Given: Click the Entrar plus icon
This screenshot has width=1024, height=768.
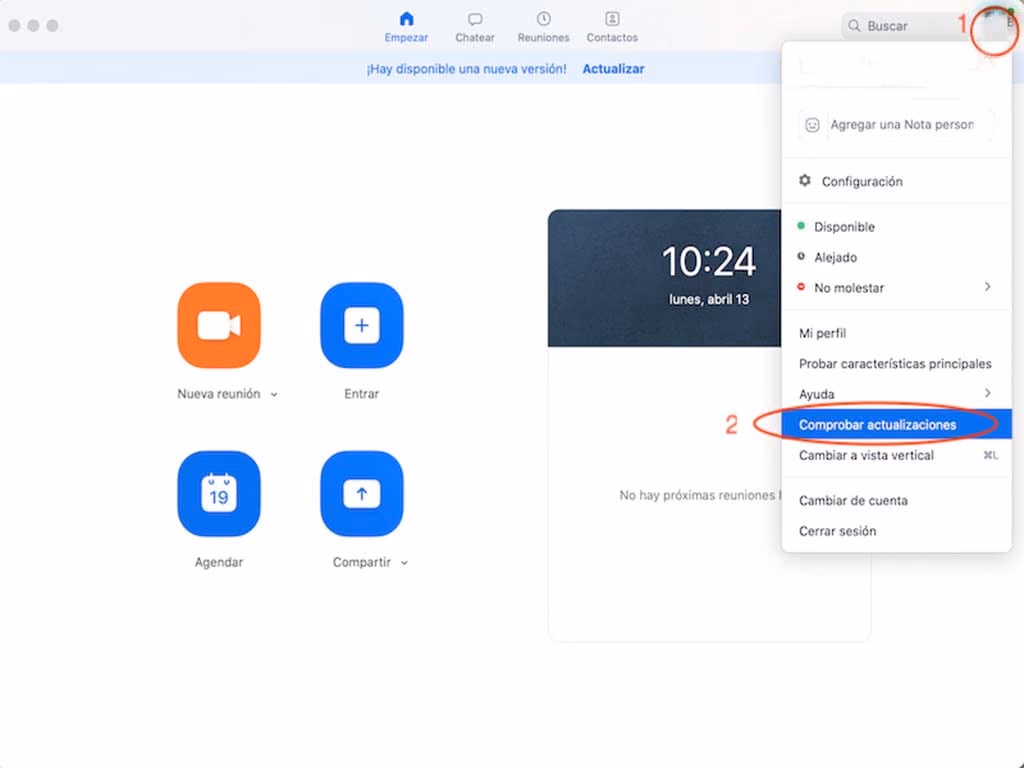Looking at the screenshot, I should 362,325.
